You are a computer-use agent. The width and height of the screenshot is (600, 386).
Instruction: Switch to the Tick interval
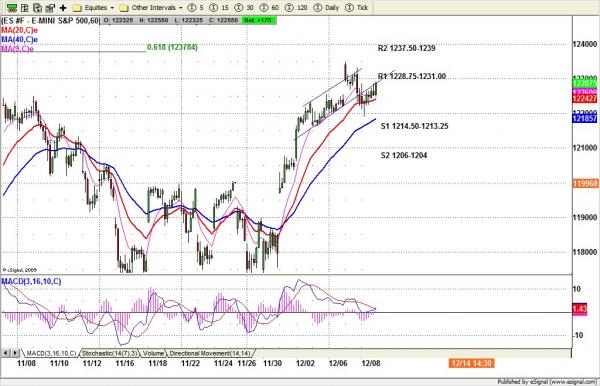point(357,8)
